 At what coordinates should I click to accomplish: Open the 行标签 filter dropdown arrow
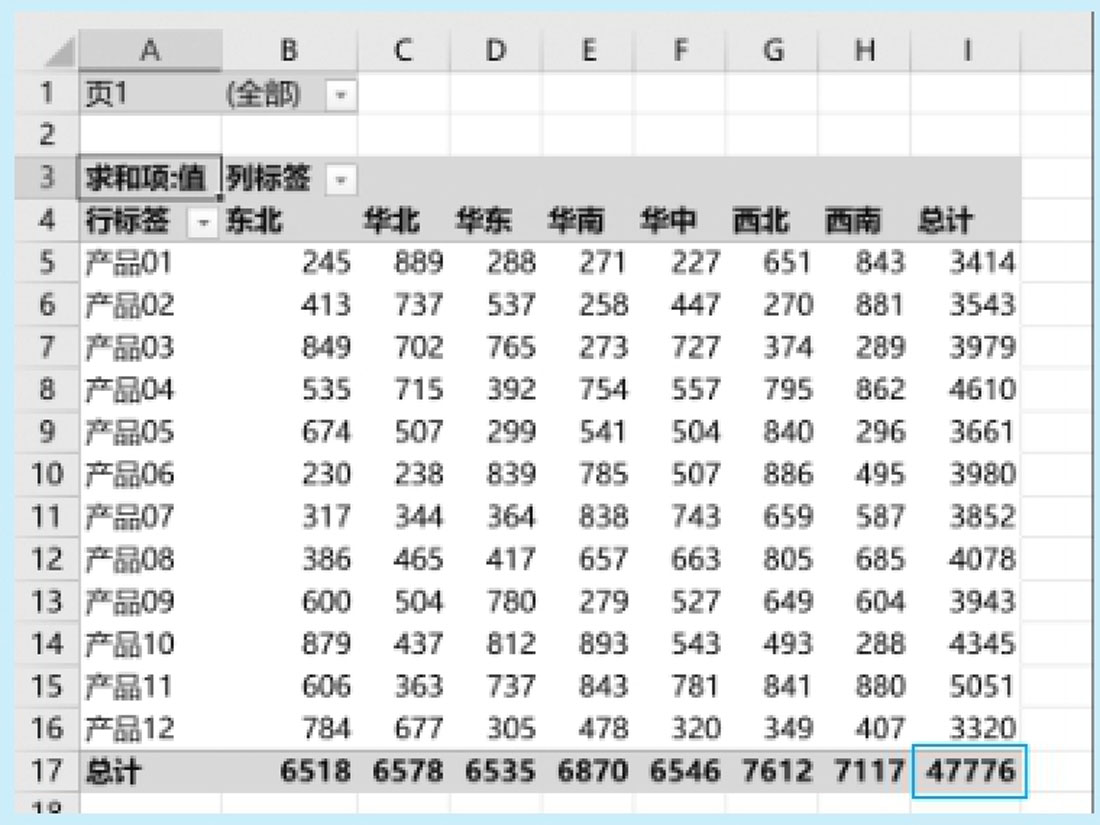(x=205, y=222)
